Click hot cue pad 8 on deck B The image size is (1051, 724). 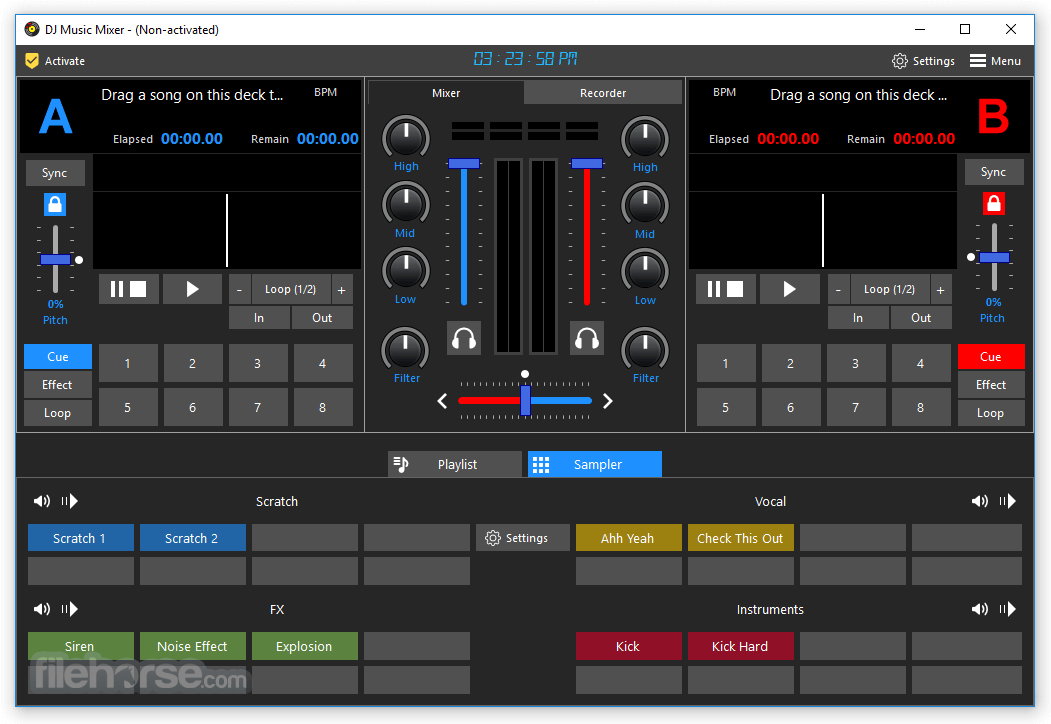tap(920, 407)
